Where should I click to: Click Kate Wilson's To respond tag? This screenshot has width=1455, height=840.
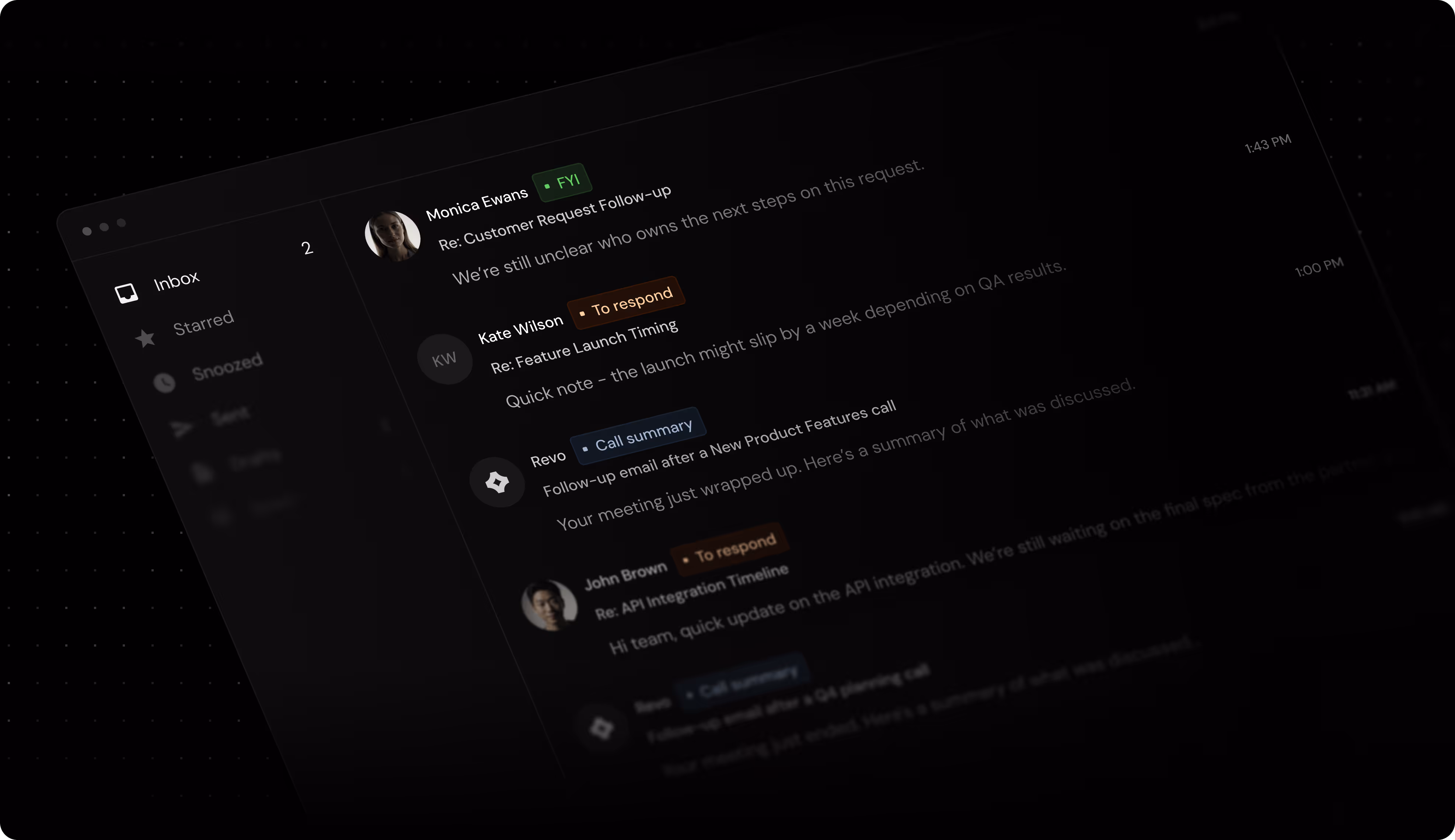point(627,302)
